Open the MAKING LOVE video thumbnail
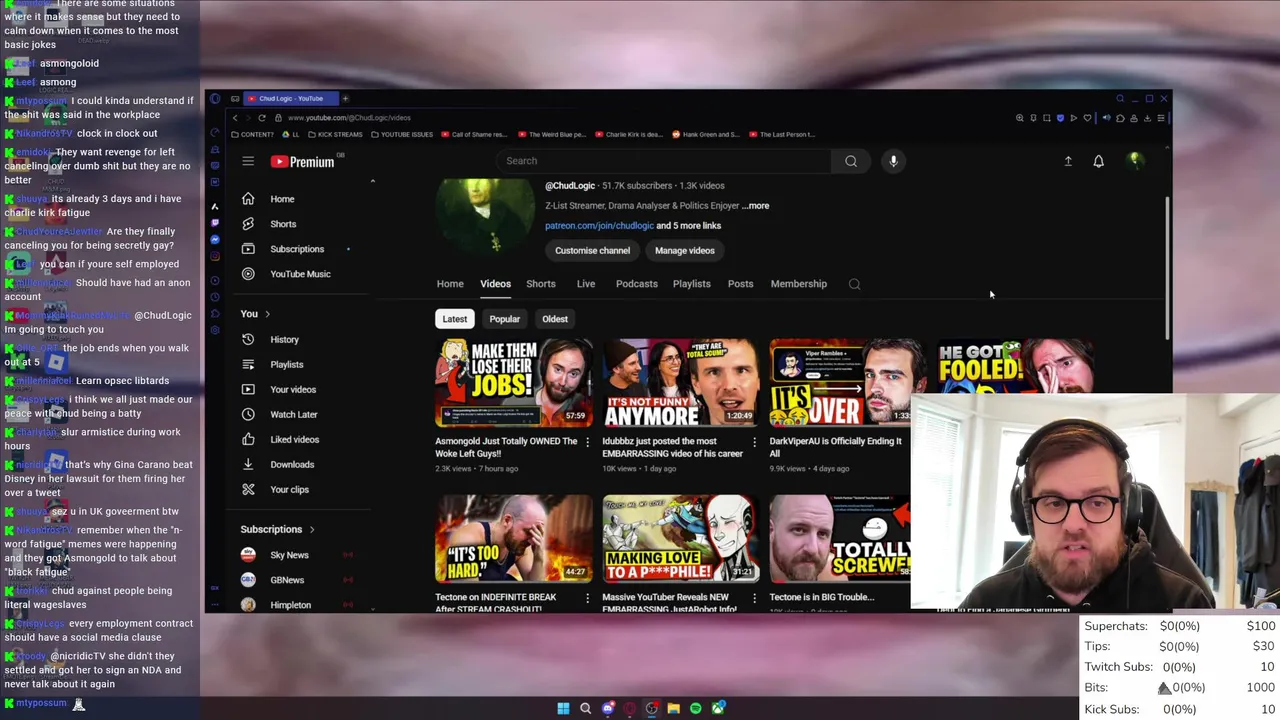Viewport: 1280px width, 720px height. 681,539
